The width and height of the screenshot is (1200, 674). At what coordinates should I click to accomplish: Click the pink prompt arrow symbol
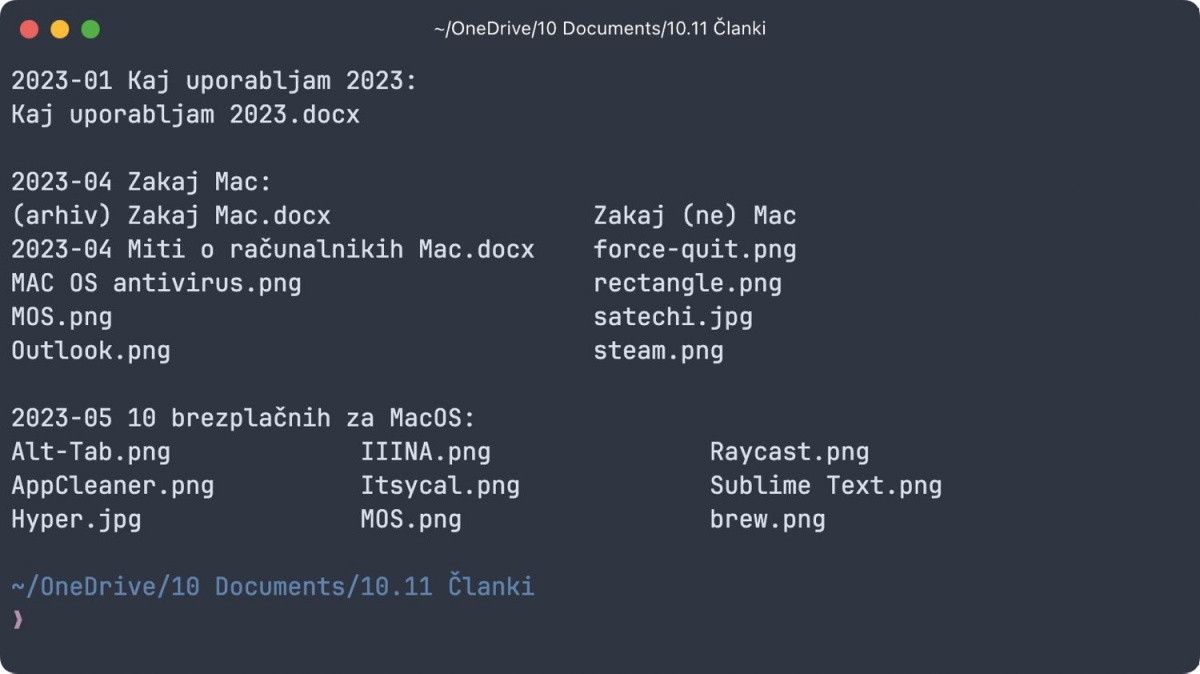17,620
